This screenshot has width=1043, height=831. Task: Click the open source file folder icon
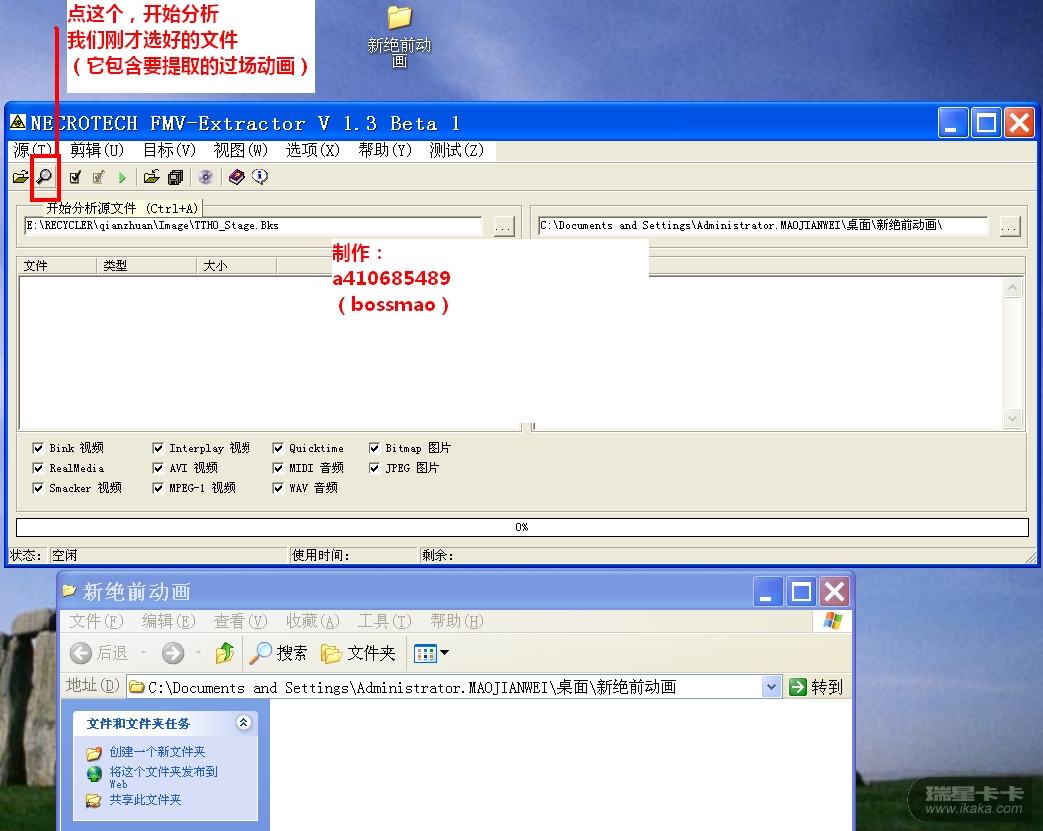21,177
